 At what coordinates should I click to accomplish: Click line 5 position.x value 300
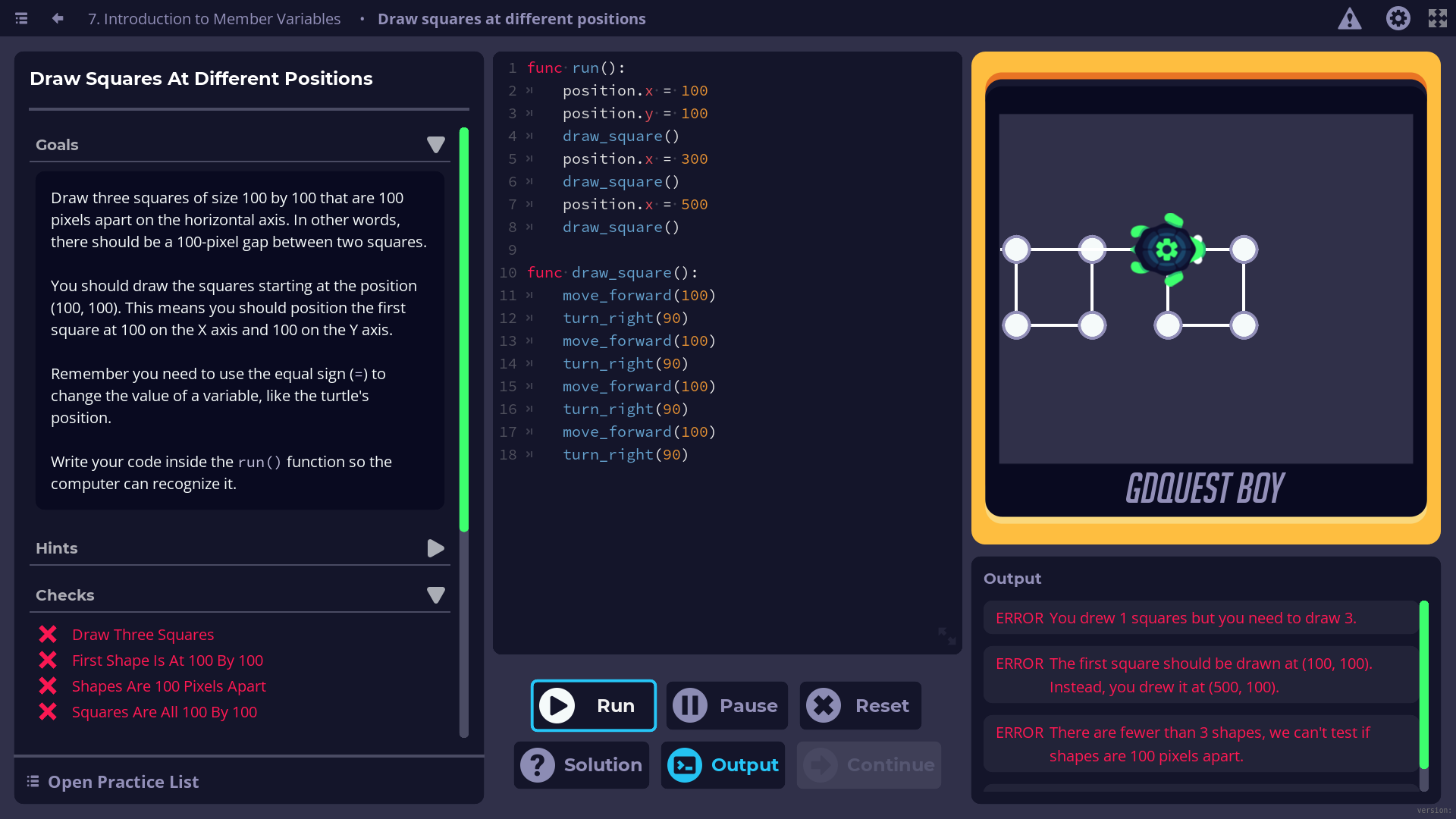point(694,159)
